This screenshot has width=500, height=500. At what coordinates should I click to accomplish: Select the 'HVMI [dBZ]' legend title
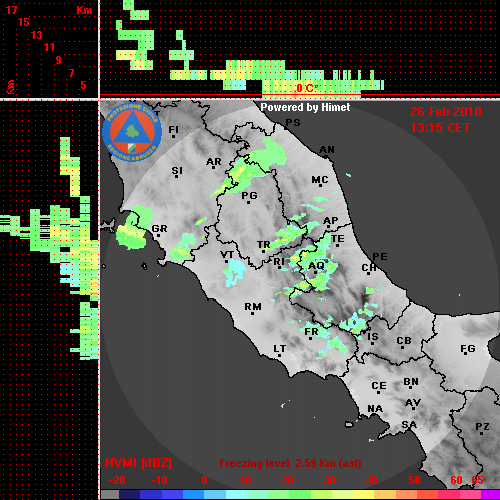(138, 463)
